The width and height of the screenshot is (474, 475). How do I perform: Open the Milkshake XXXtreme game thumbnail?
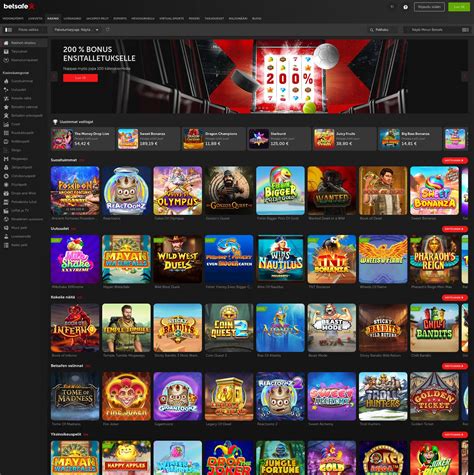[x=75, y=259]
